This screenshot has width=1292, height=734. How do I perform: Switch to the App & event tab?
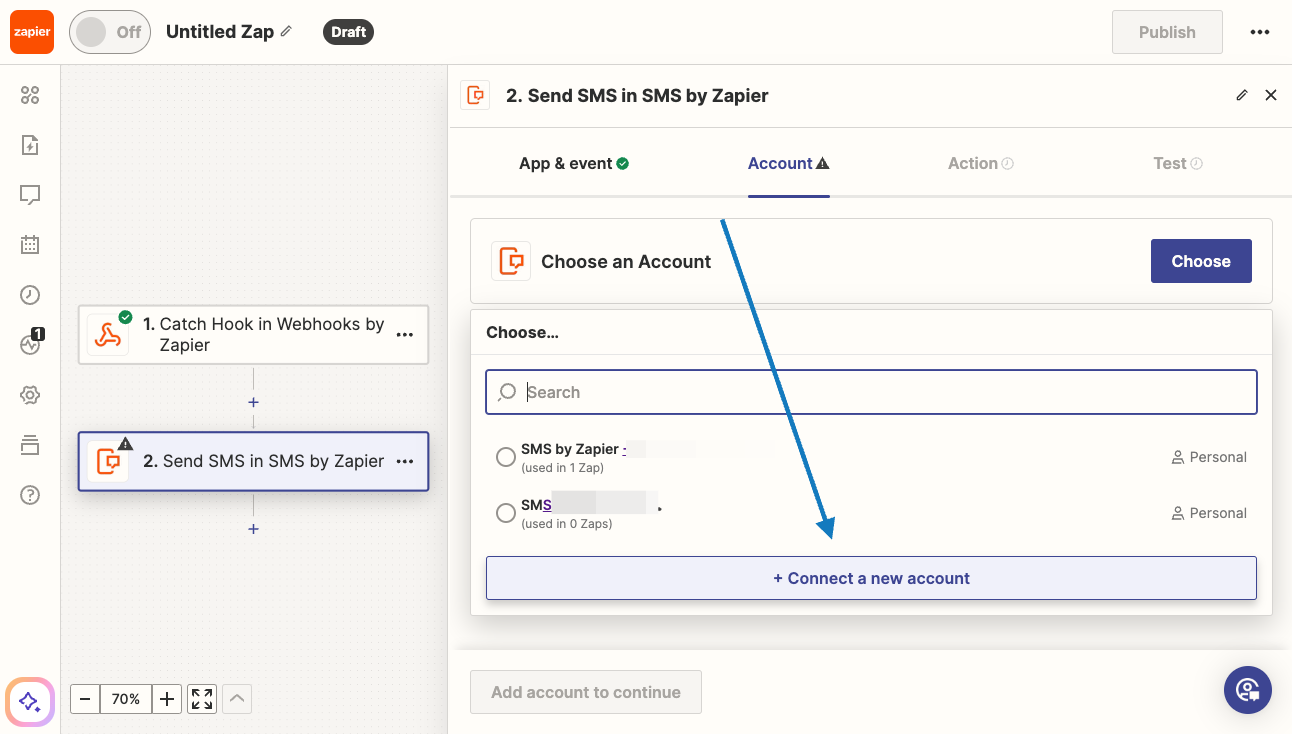click(574, 163)
